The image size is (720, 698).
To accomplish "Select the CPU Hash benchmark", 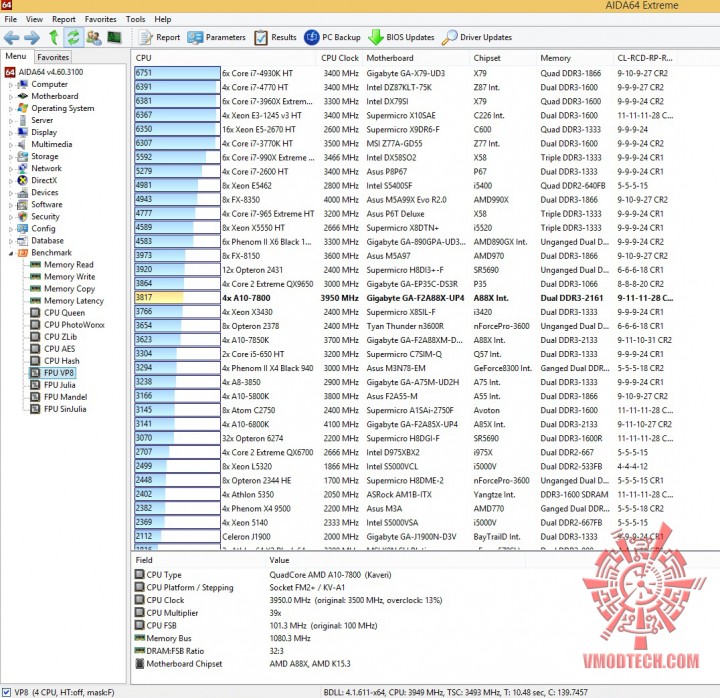I will click(62, 361).
